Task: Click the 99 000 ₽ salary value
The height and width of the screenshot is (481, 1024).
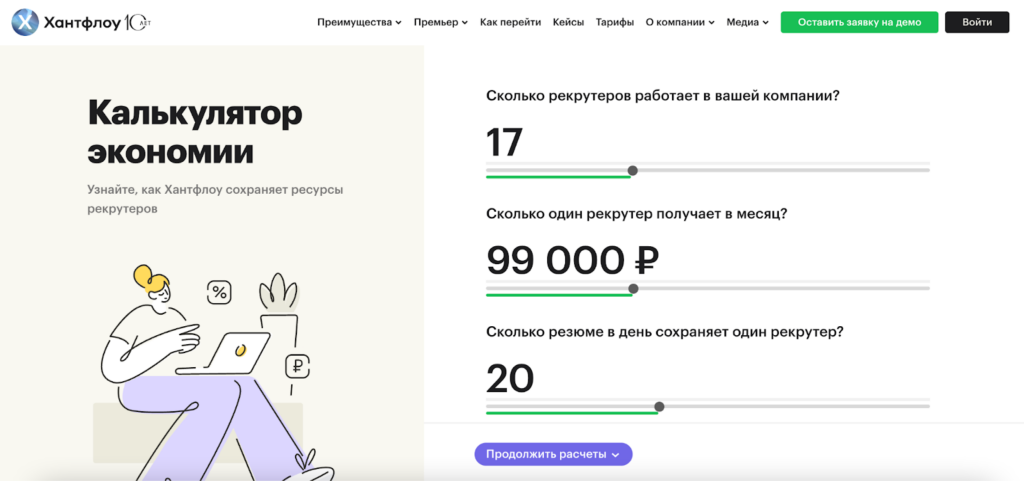Action: pyautogui.click(x=572, y=260)
